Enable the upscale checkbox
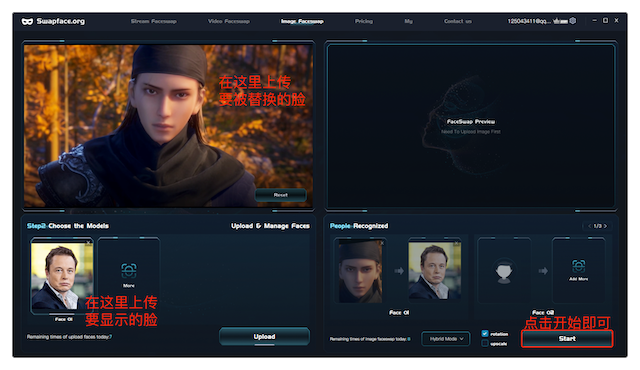The width and height of the screenshot is (640, 370). coord(485,343)
